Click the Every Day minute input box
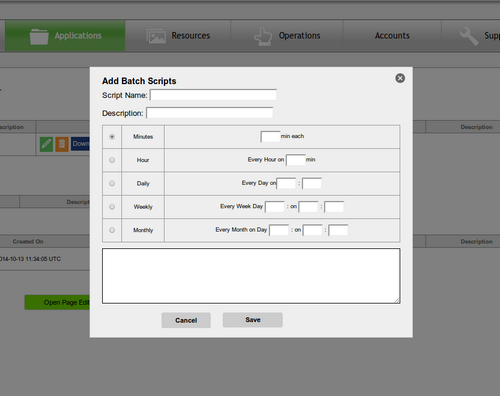500x396 pixels. tap(312, 183)
